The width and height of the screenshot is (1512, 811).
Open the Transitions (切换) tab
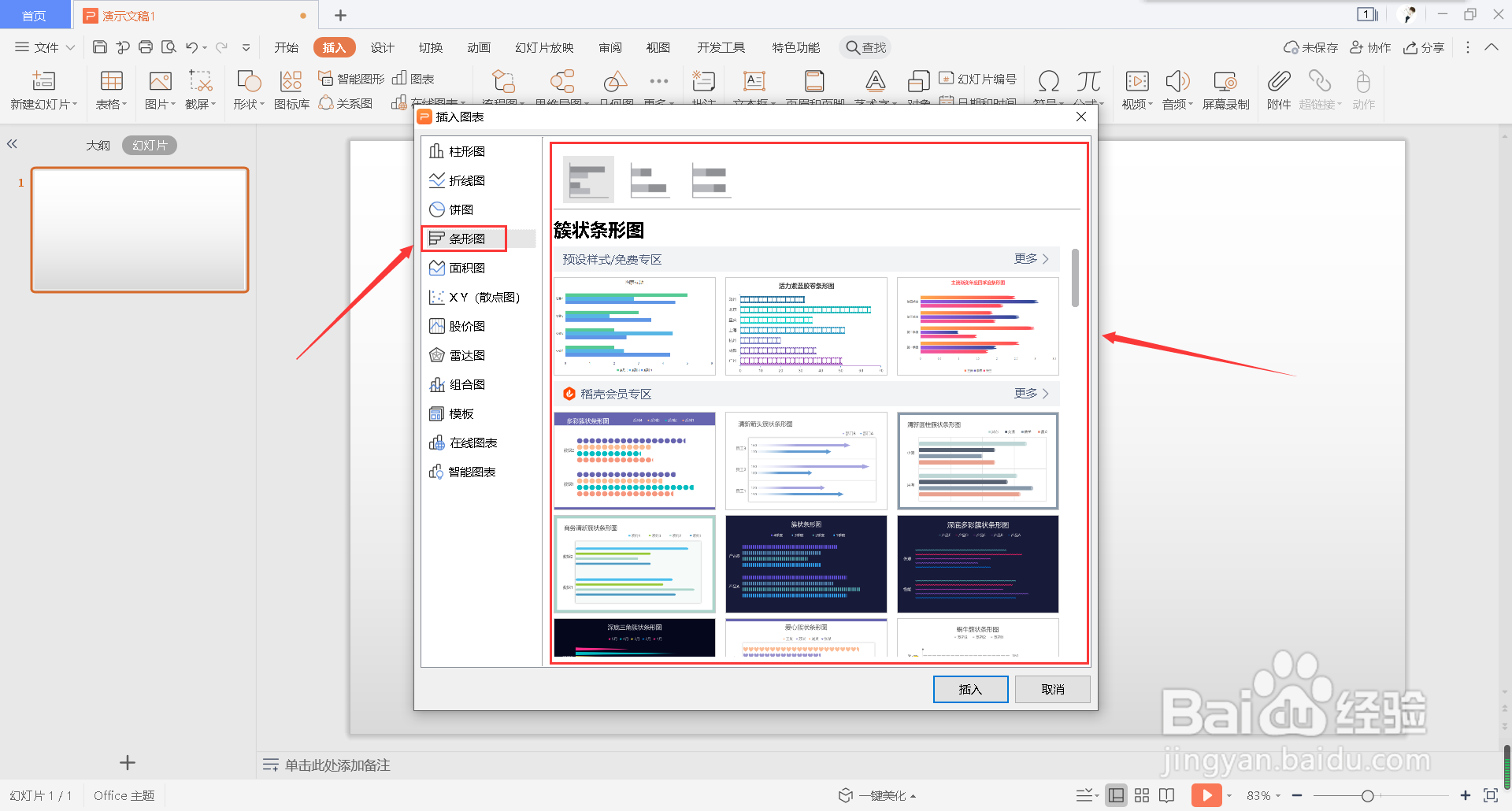click(x=431, y=47)
